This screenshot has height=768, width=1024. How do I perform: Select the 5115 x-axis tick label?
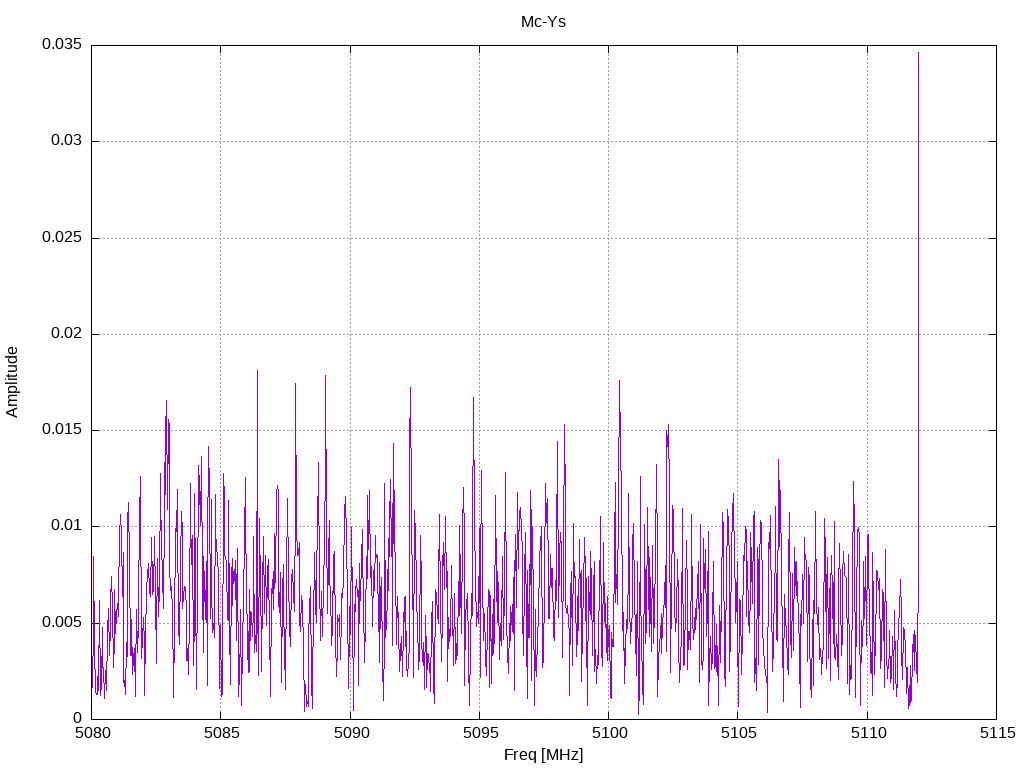[x=995, y=734]
